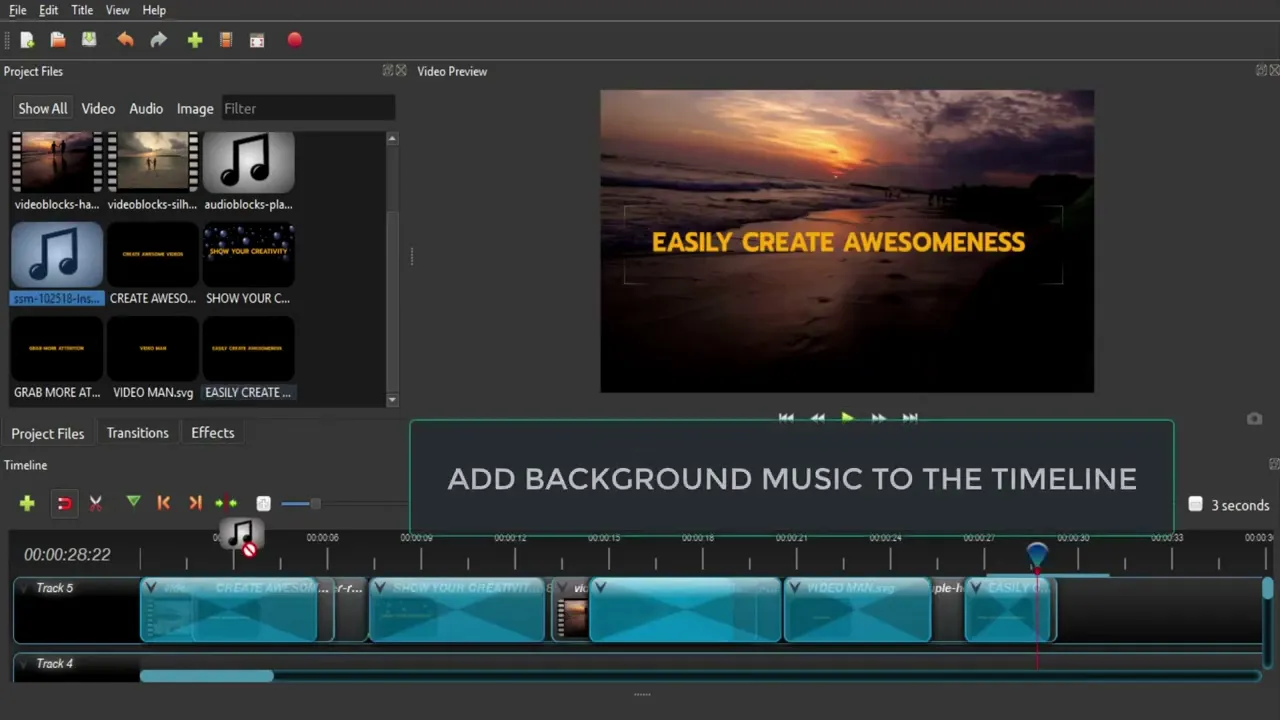Open a project with the folder icon
The height and width of the screenshot is (720, 1280).
click(58, 40)
